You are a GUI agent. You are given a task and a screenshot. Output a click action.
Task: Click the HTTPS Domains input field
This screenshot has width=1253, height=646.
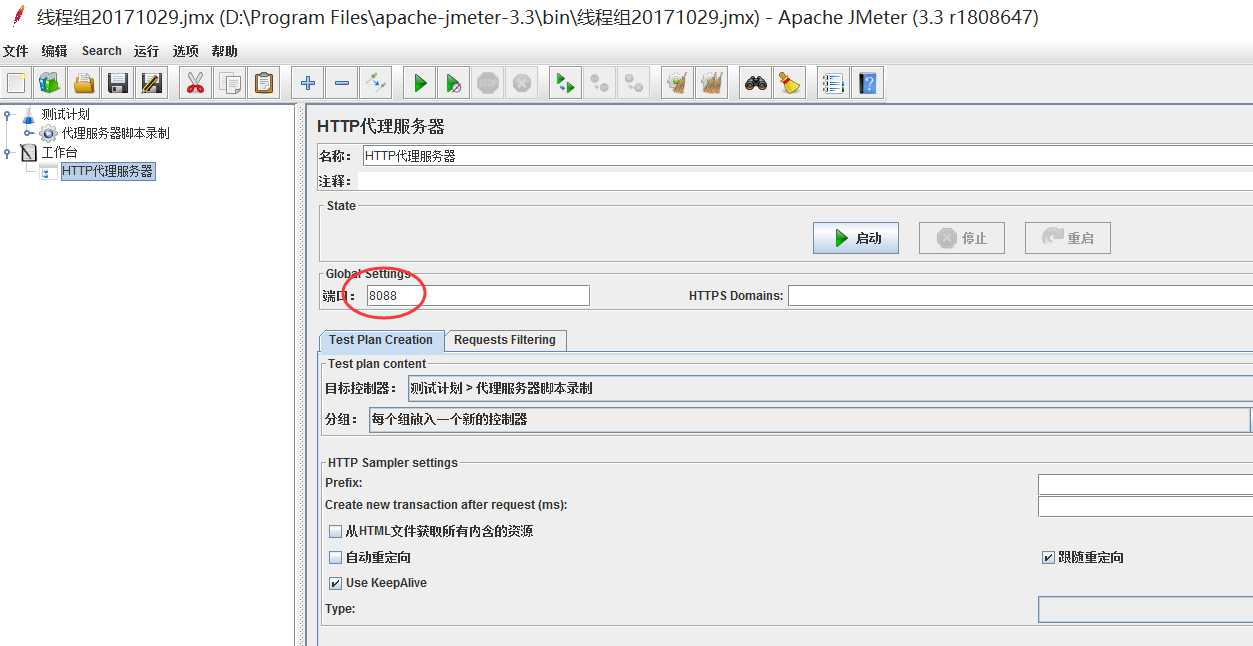click(x=1020, y=295)
